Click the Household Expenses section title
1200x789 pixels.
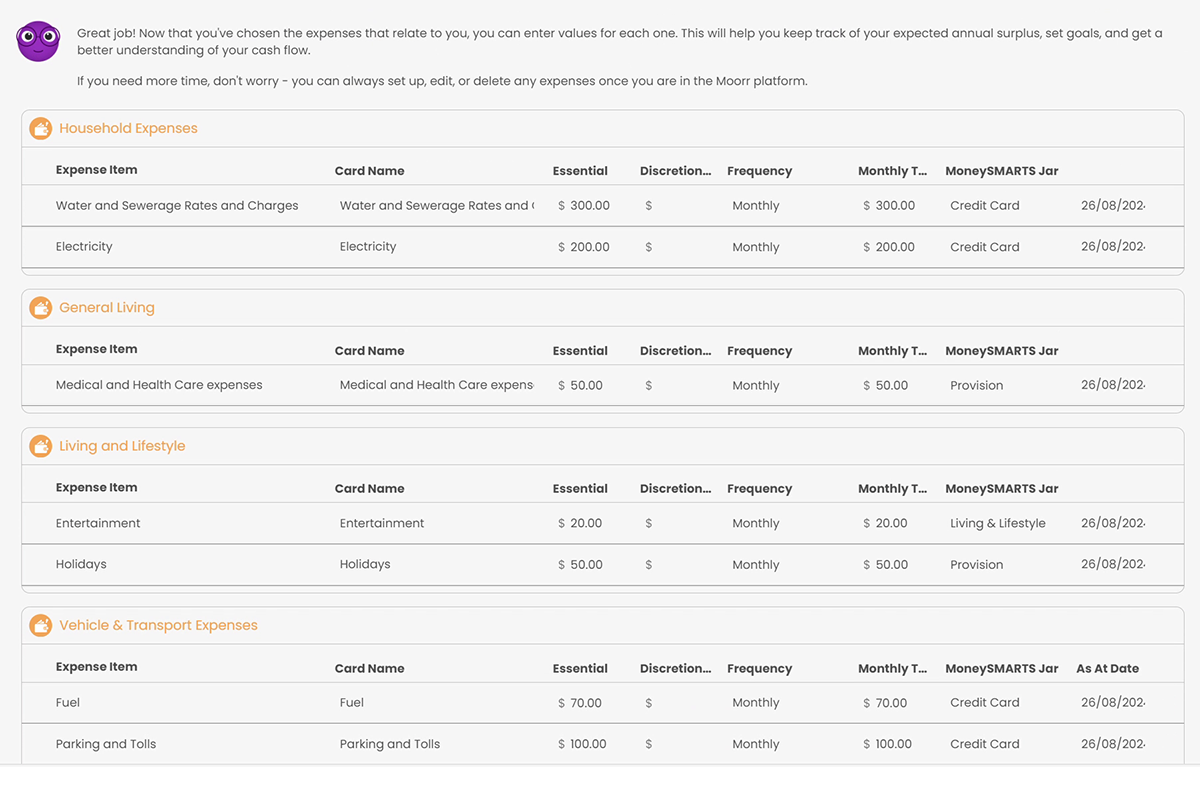(128, 128)
